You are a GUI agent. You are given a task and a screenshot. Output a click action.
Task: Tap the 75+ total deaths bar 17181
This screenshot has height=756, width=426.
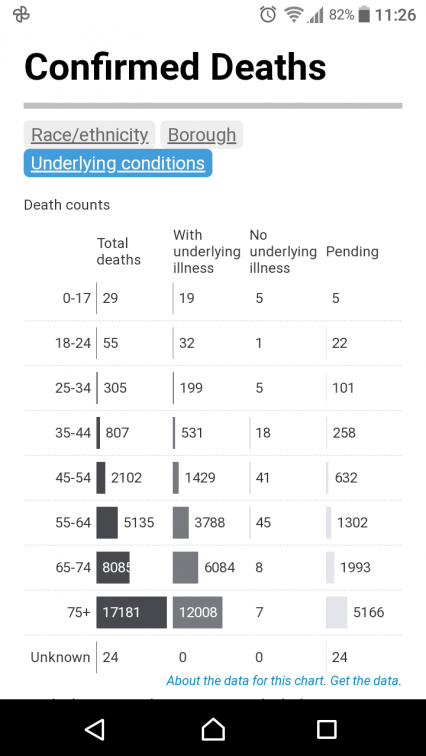click(132, 612)
